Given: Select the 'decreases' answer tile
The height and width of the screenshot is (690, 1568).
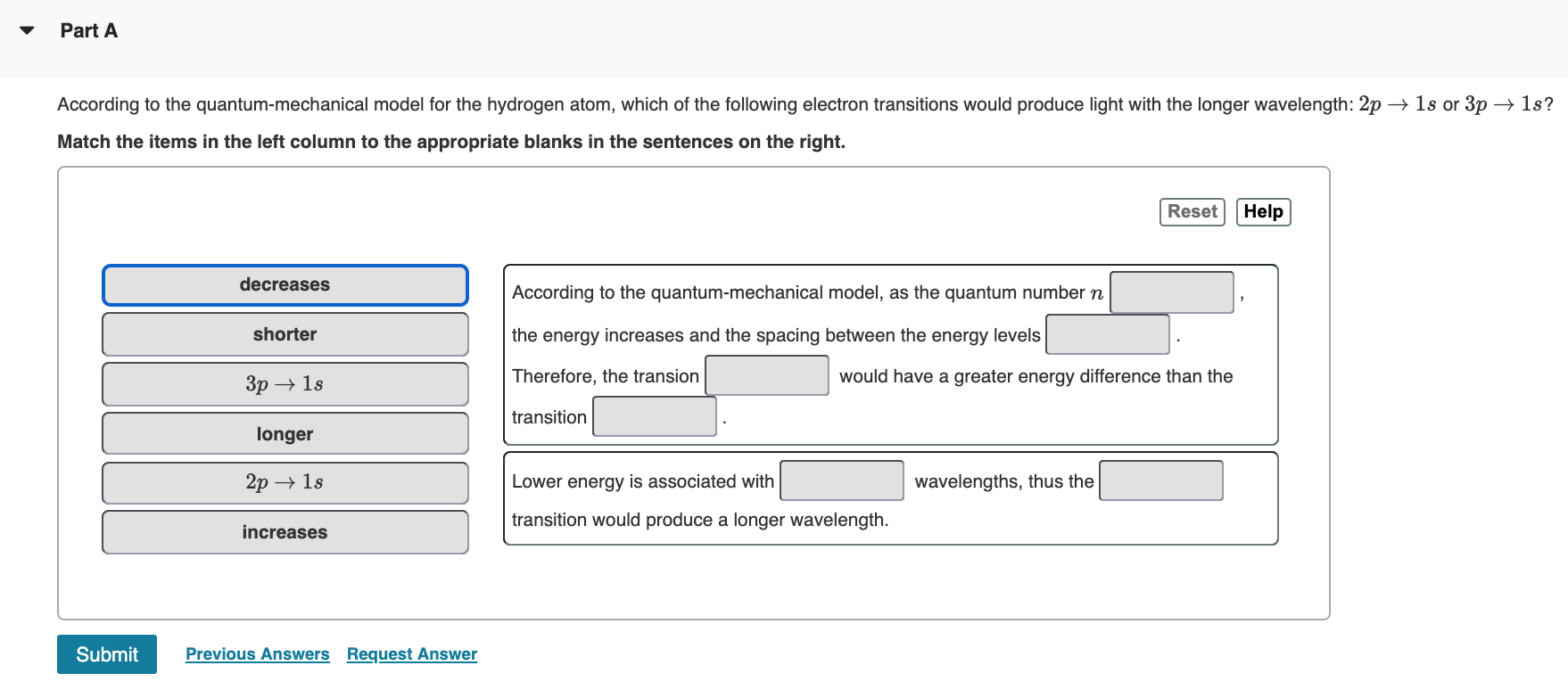Looking at the screenshot, I should (x=285, y=284).
